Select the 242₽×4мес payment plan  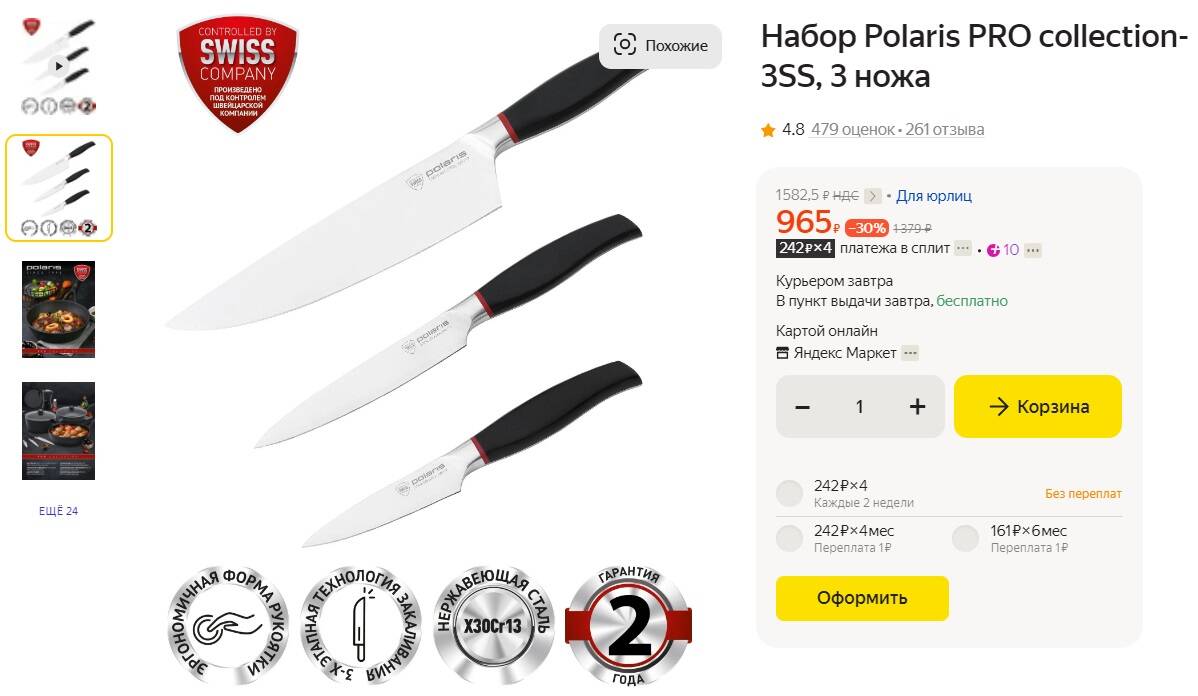tap(789, 538)
